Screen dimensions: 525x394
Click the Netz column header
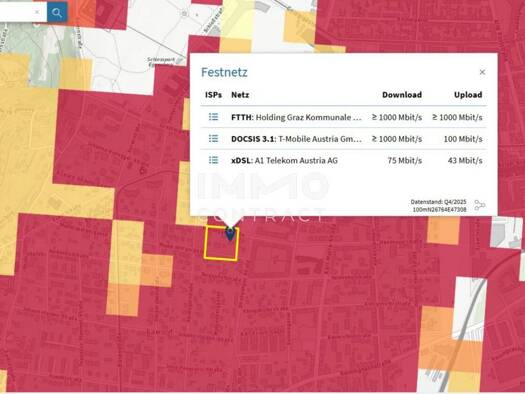240,95
